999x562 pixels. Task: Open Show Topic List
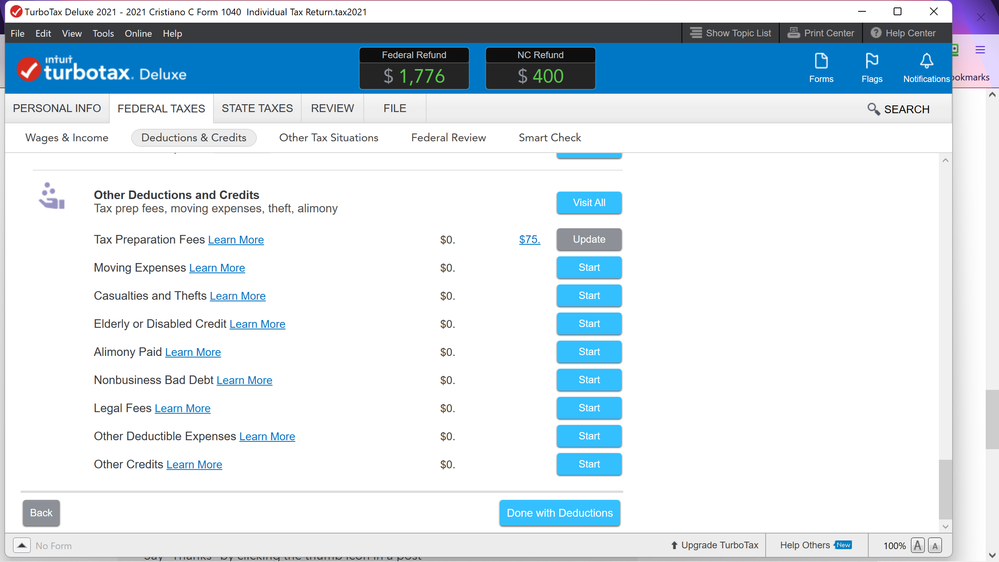pyautogui.click(x=730, y=33)
